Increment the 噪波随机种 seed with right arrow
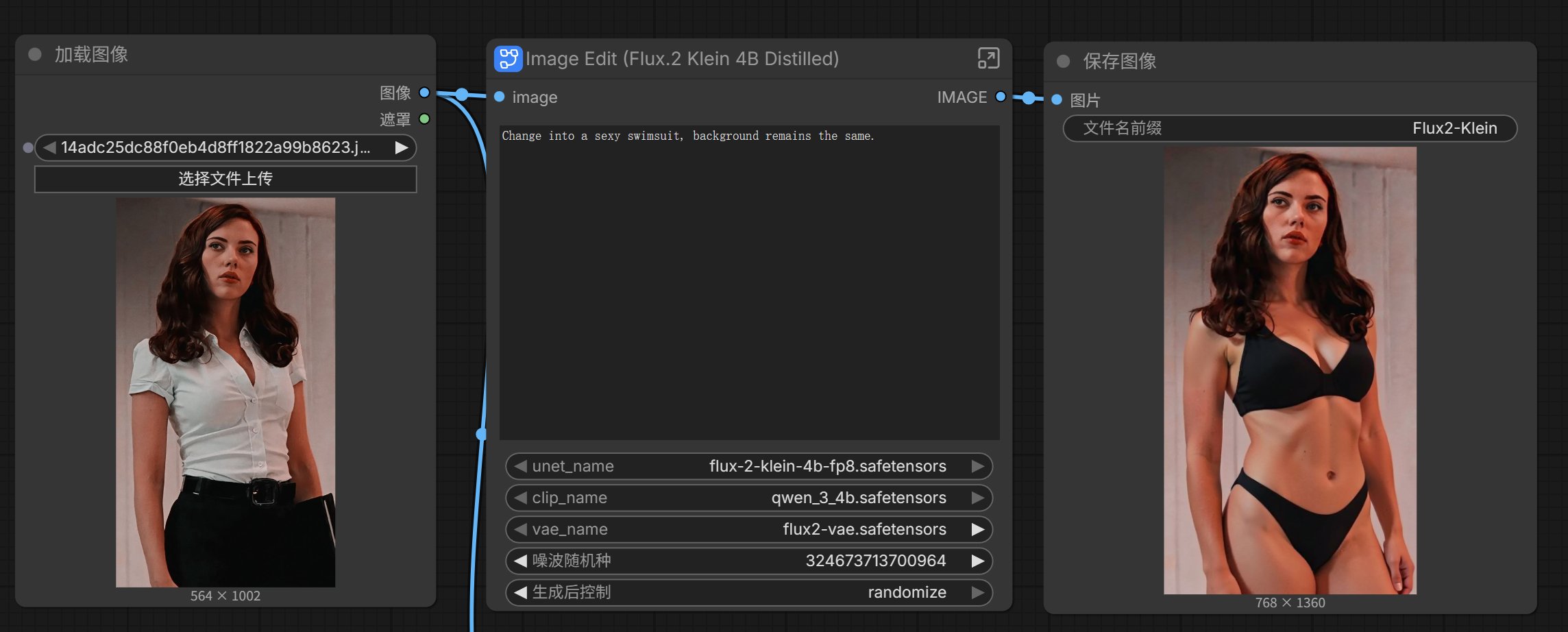 point(978,561)
